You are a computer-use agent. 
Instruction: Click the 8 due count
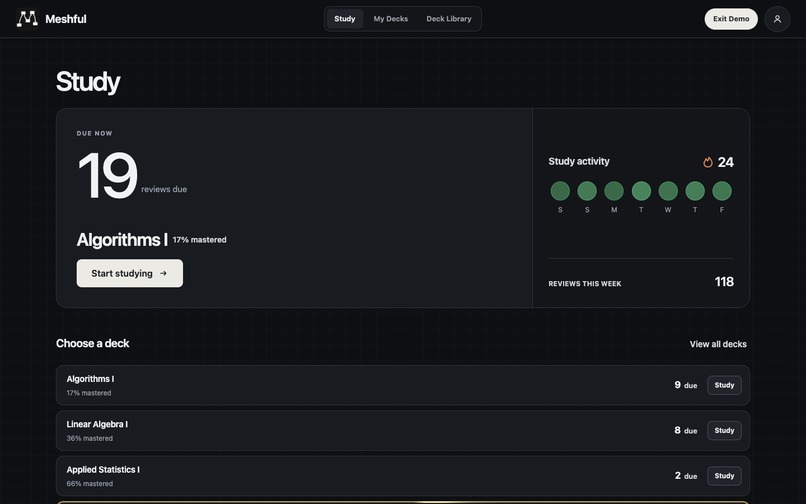point(677,430)
